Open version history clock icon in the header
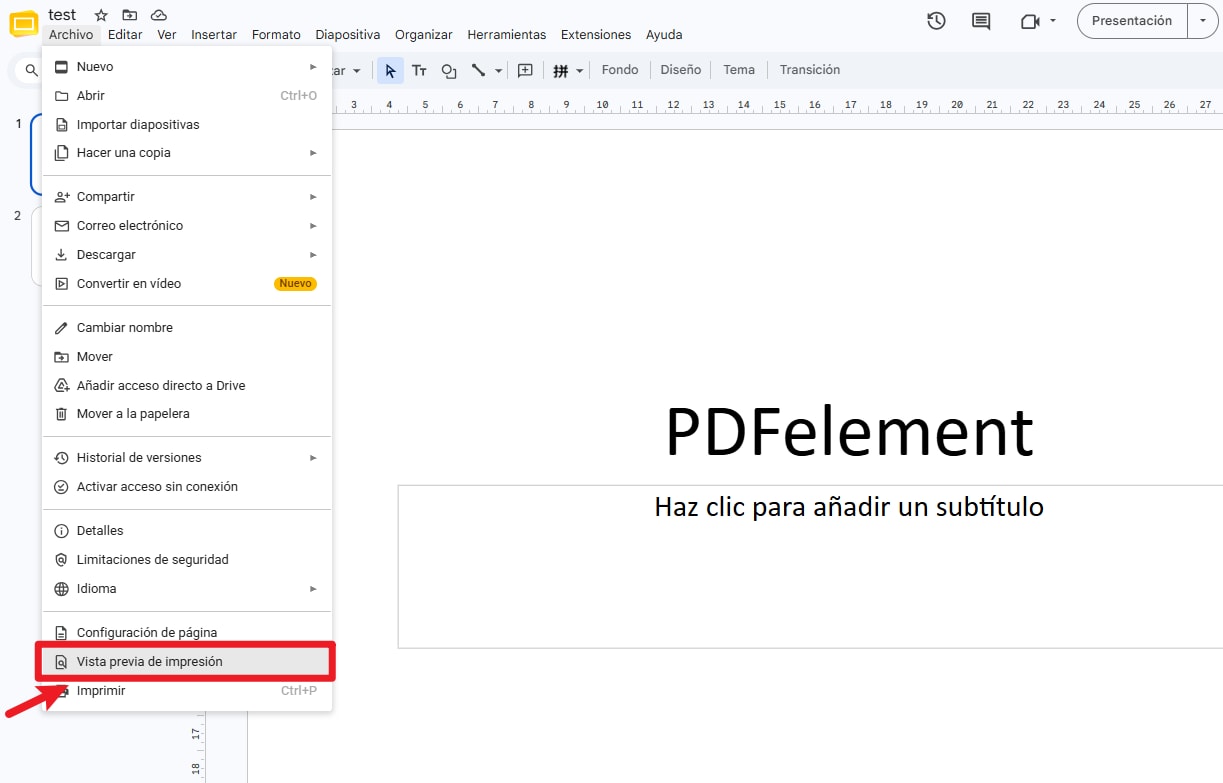1223x783 pixels. (936, 21)
